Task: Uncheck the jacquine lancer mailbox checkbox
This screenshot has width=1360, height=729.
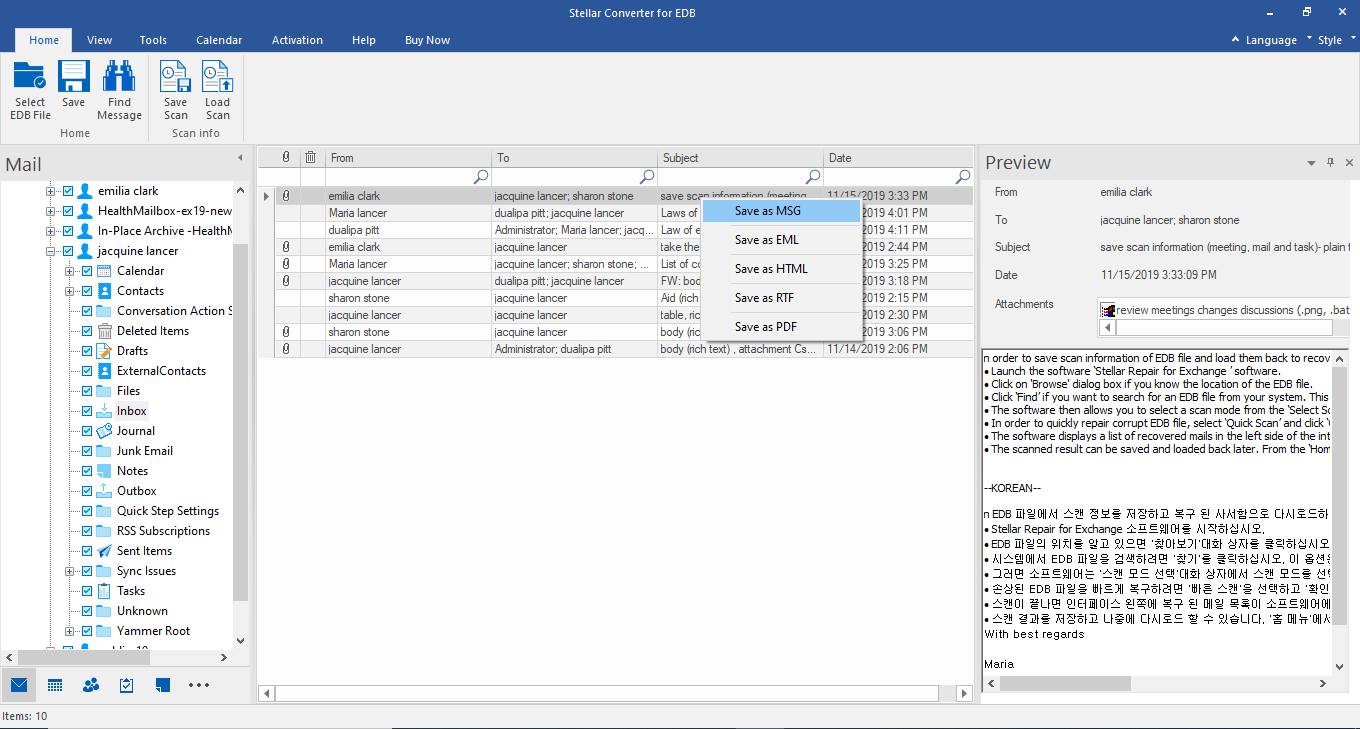Action: (68, 251)
